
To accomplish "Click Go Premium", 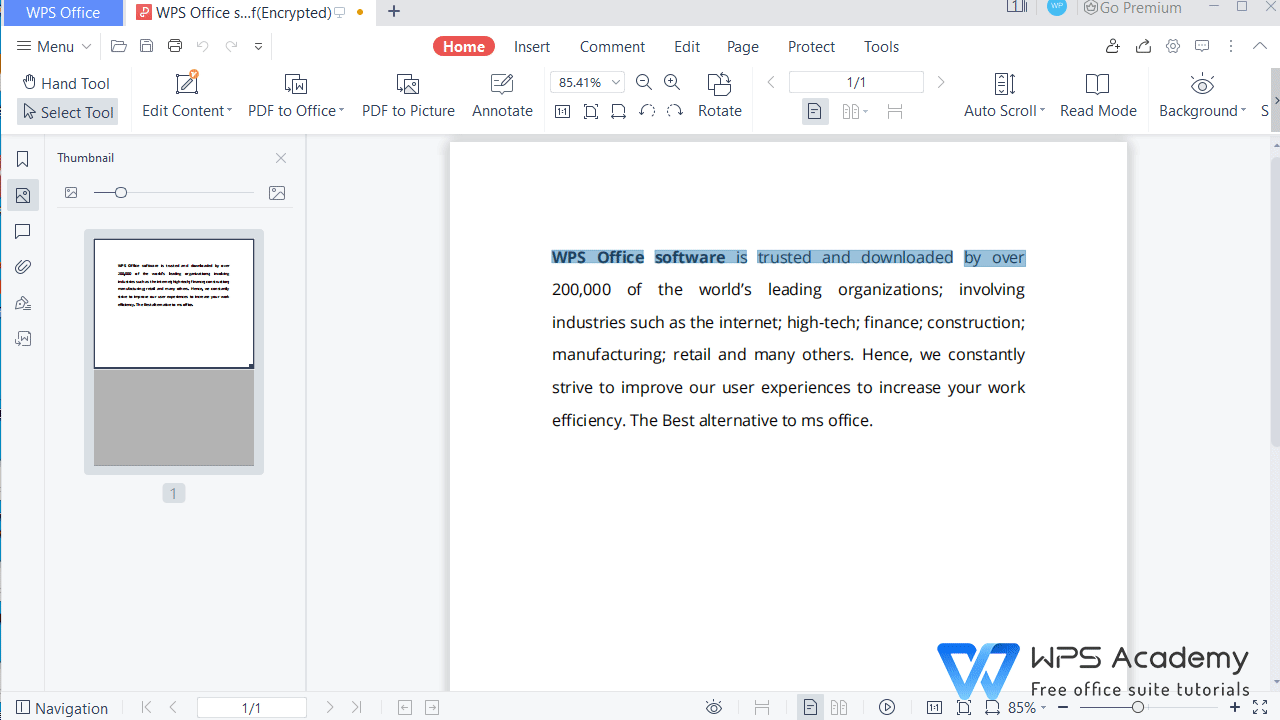I will [x=1132, y=8].
